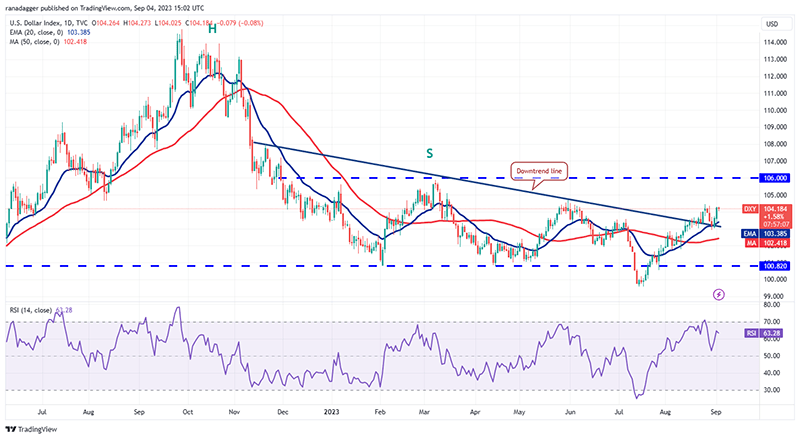Viewport: 800px width, 439px height.
Task: Open the USD currency selector
Action: click(x=772, y=24)
